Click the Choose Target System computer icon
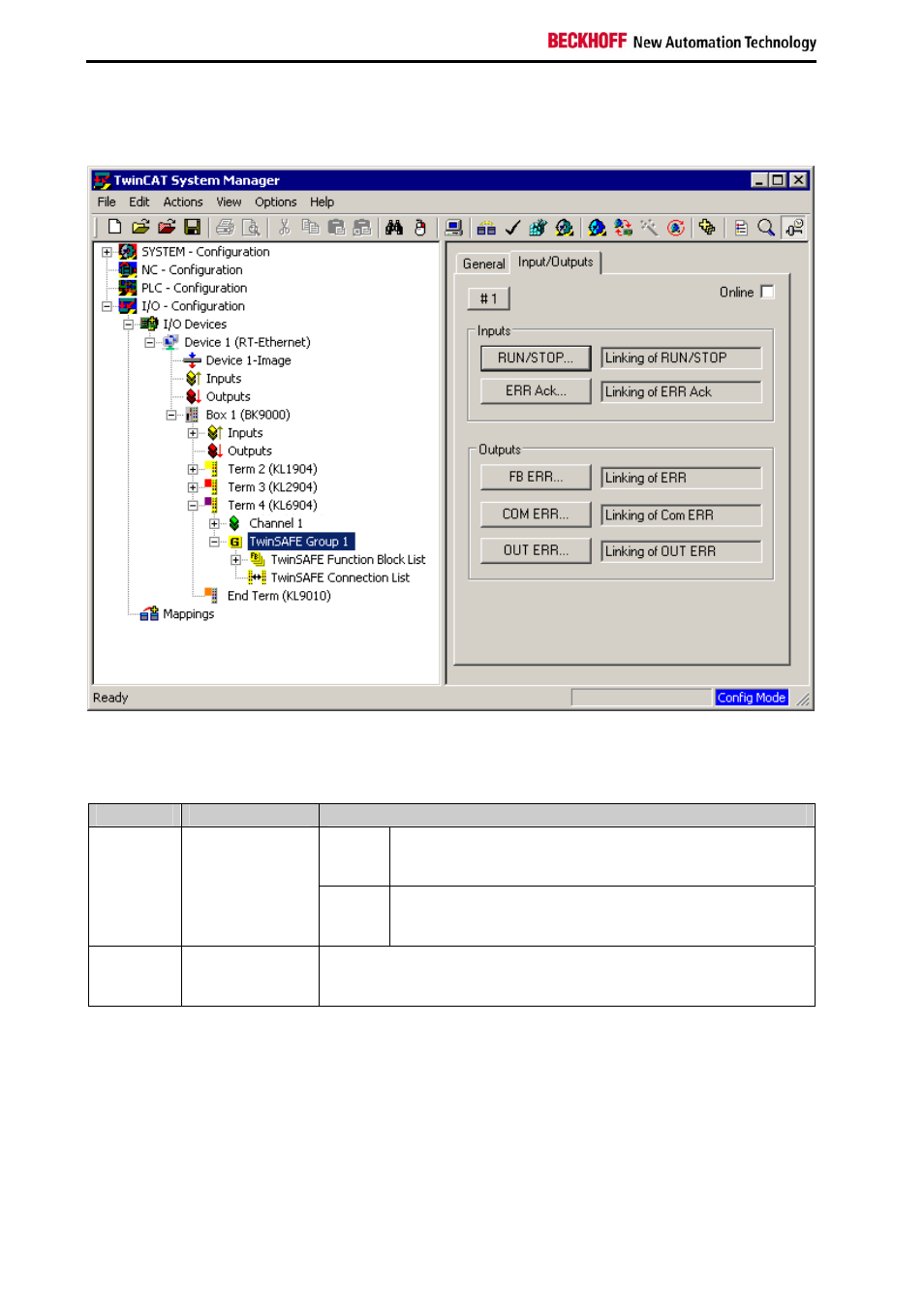 click(x=453, y=228)
